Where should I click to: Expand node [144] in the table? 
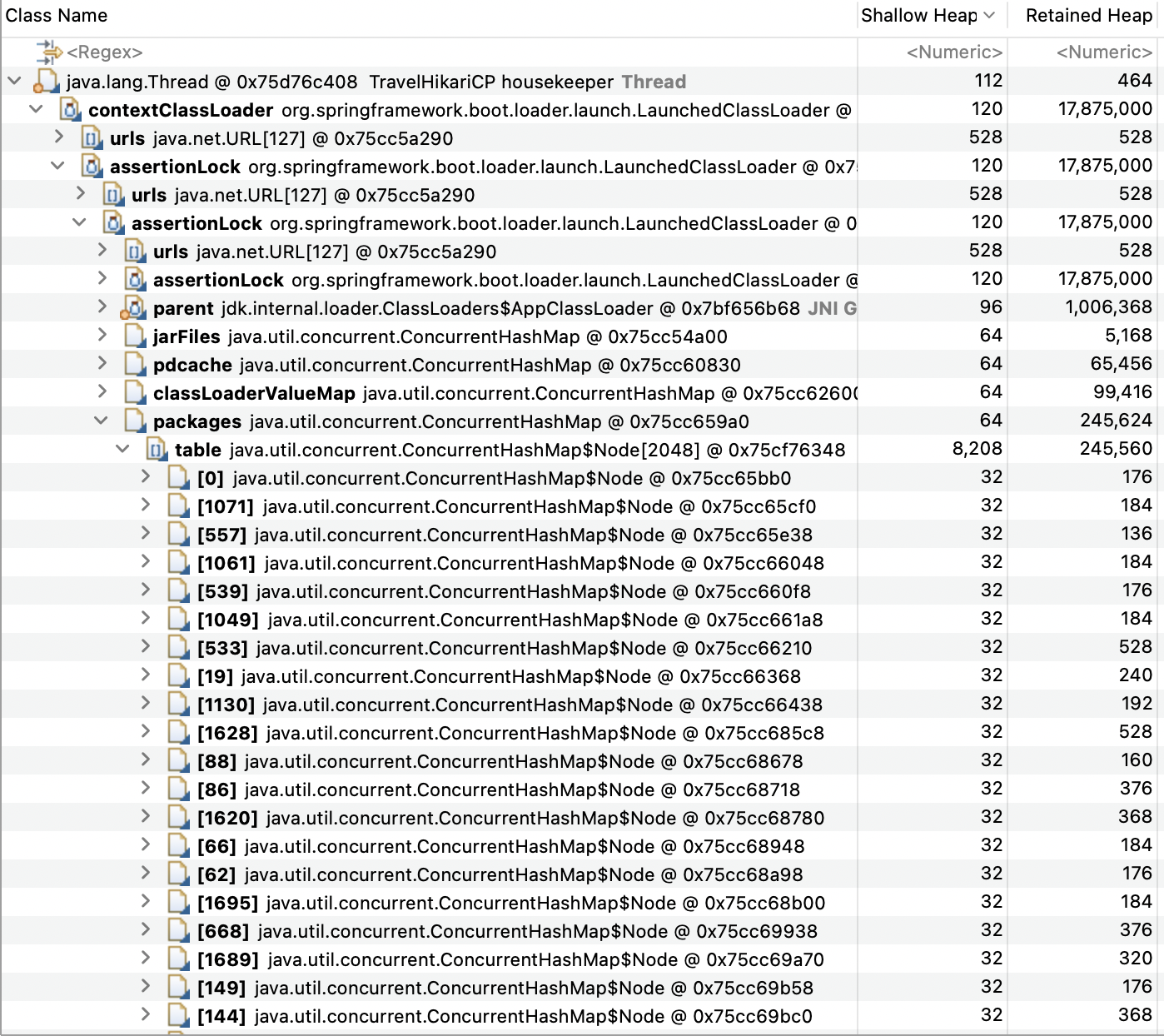pos(145,1014)
